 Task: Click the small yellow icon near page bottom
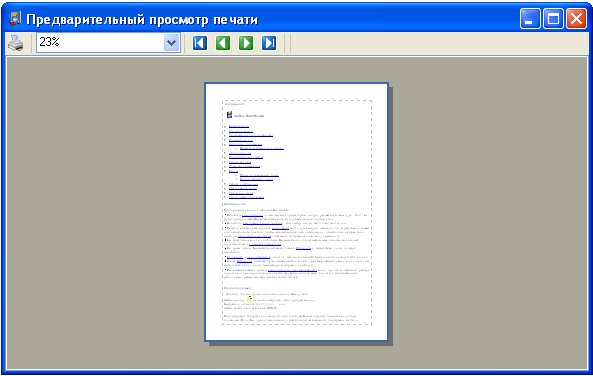(x=249, y=299)
